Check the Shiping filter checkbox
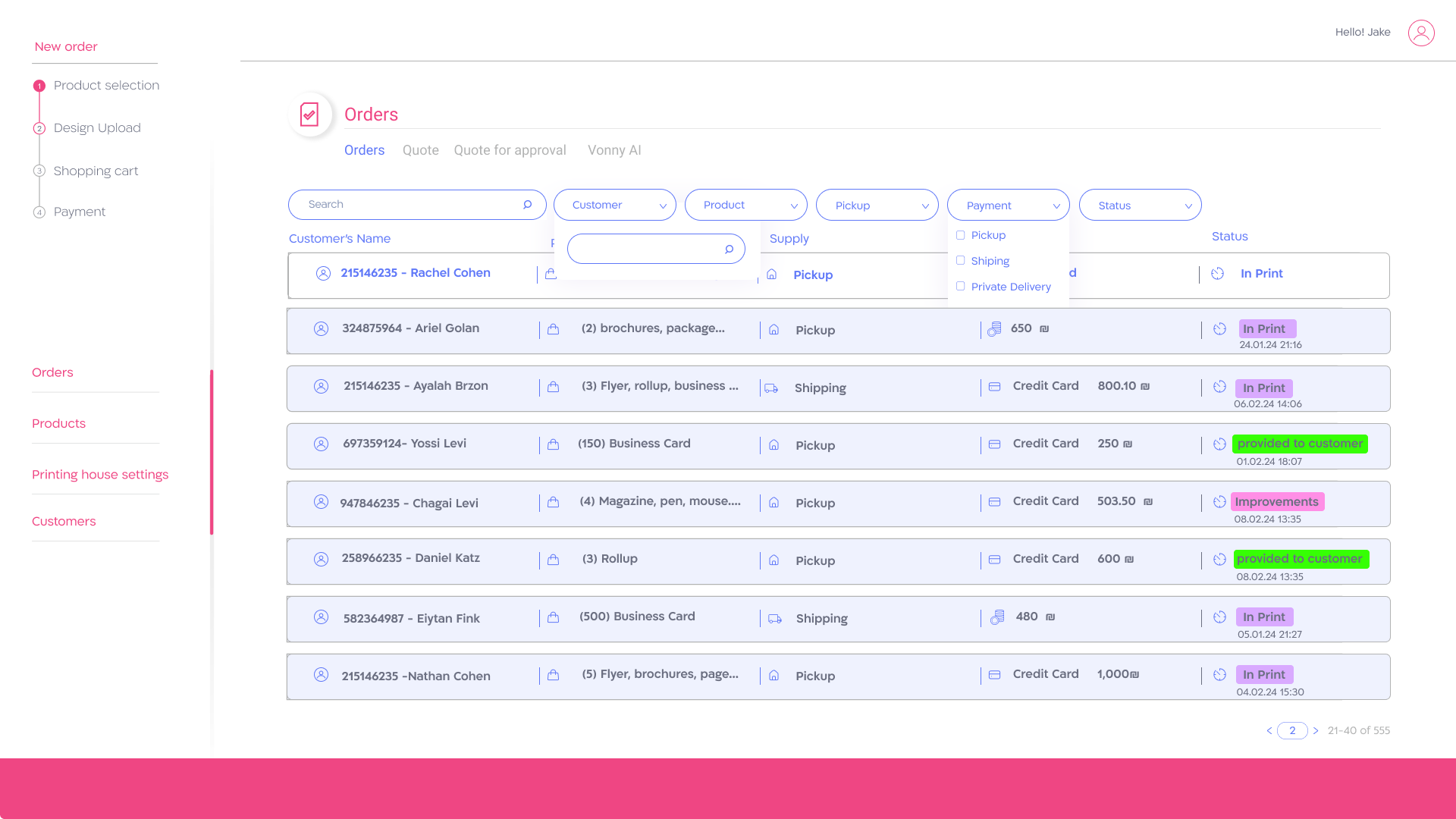Image resolution: width=1456 pixels, height=819 pixels. coord(960,261)
